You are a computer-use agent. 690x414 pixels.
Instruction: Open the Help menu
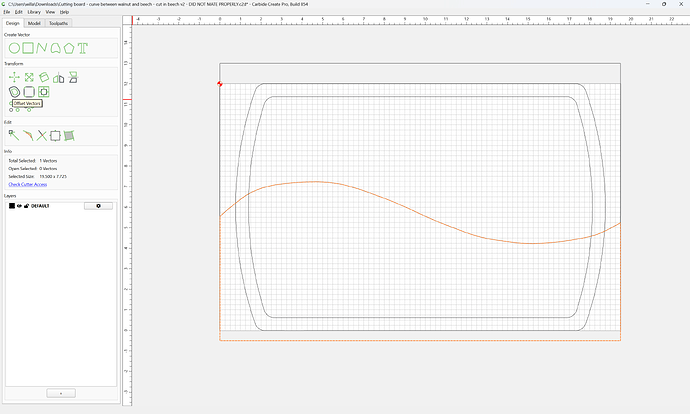[x=64, y=12]
